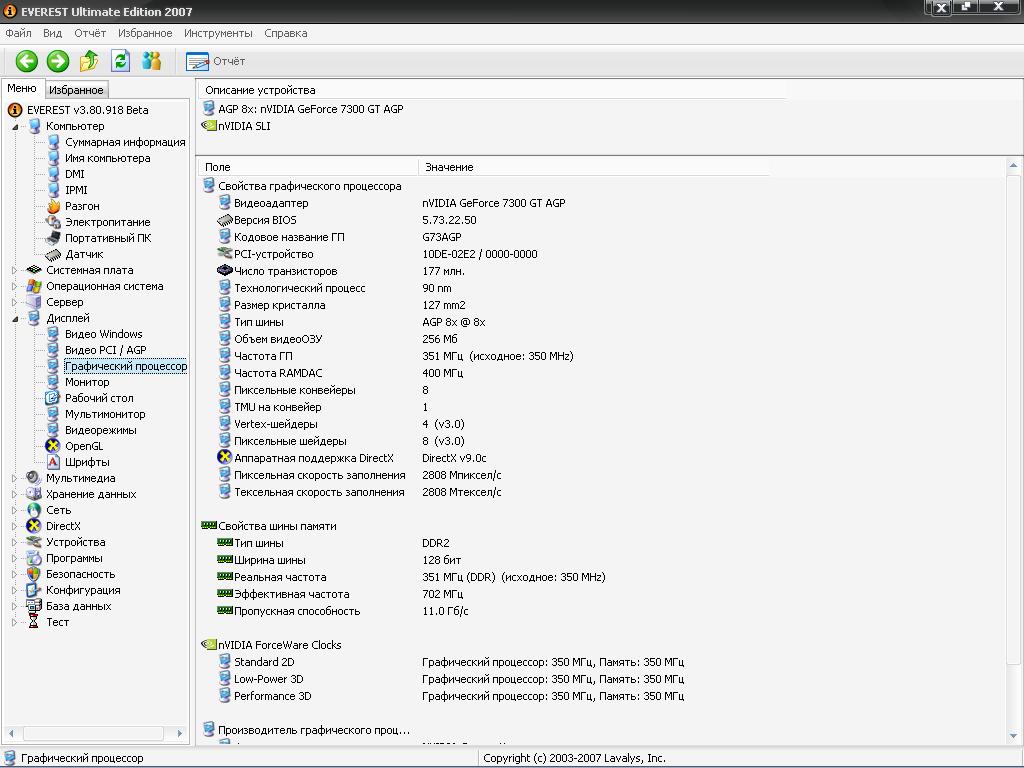1024x768 pixels.
Task: Click sidebar scrollbar right arrow
Action: click(x=180, y=733)
